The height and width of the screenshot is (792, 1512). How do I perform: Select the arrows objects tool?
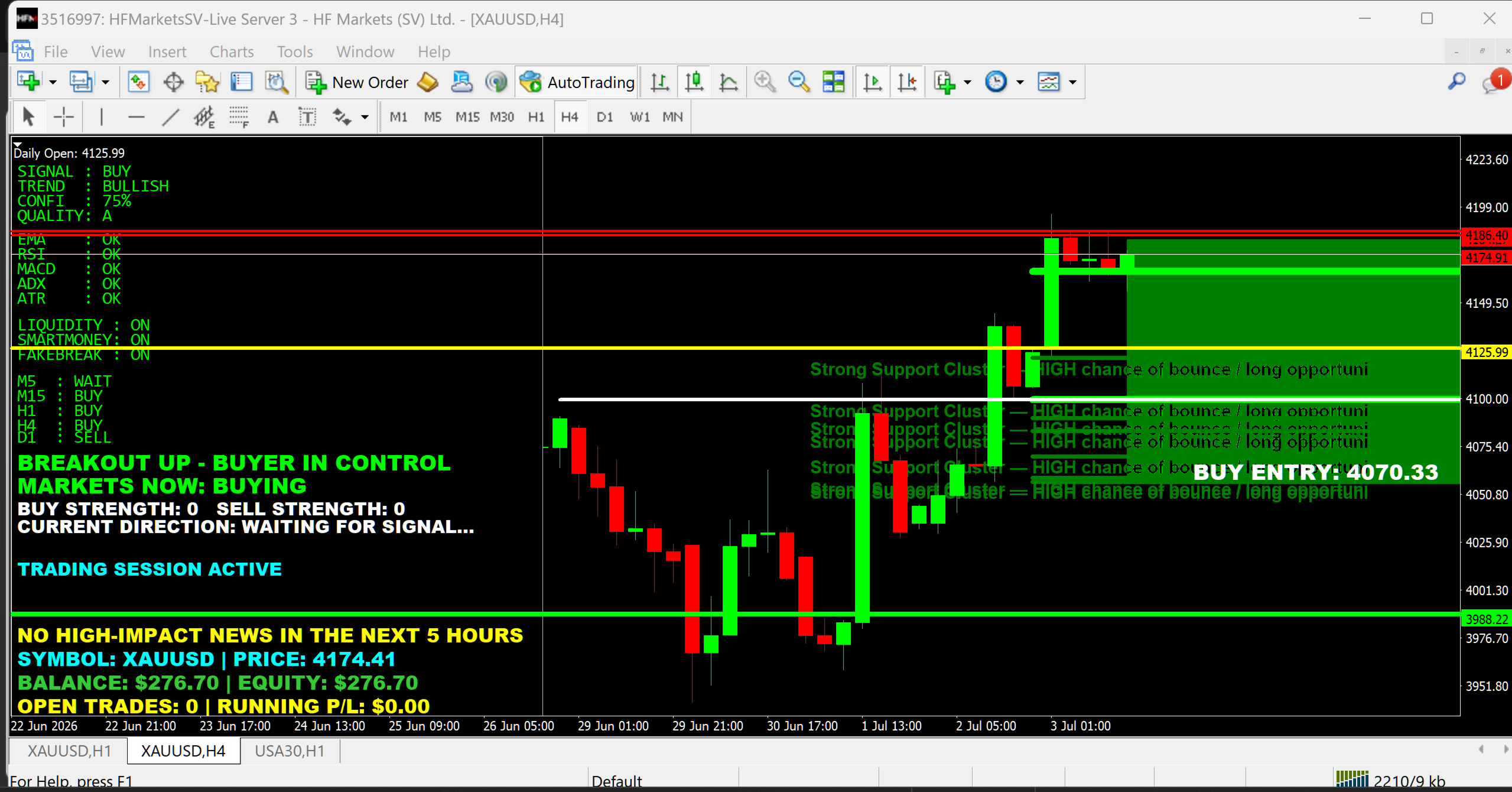(x=342, y=117)
